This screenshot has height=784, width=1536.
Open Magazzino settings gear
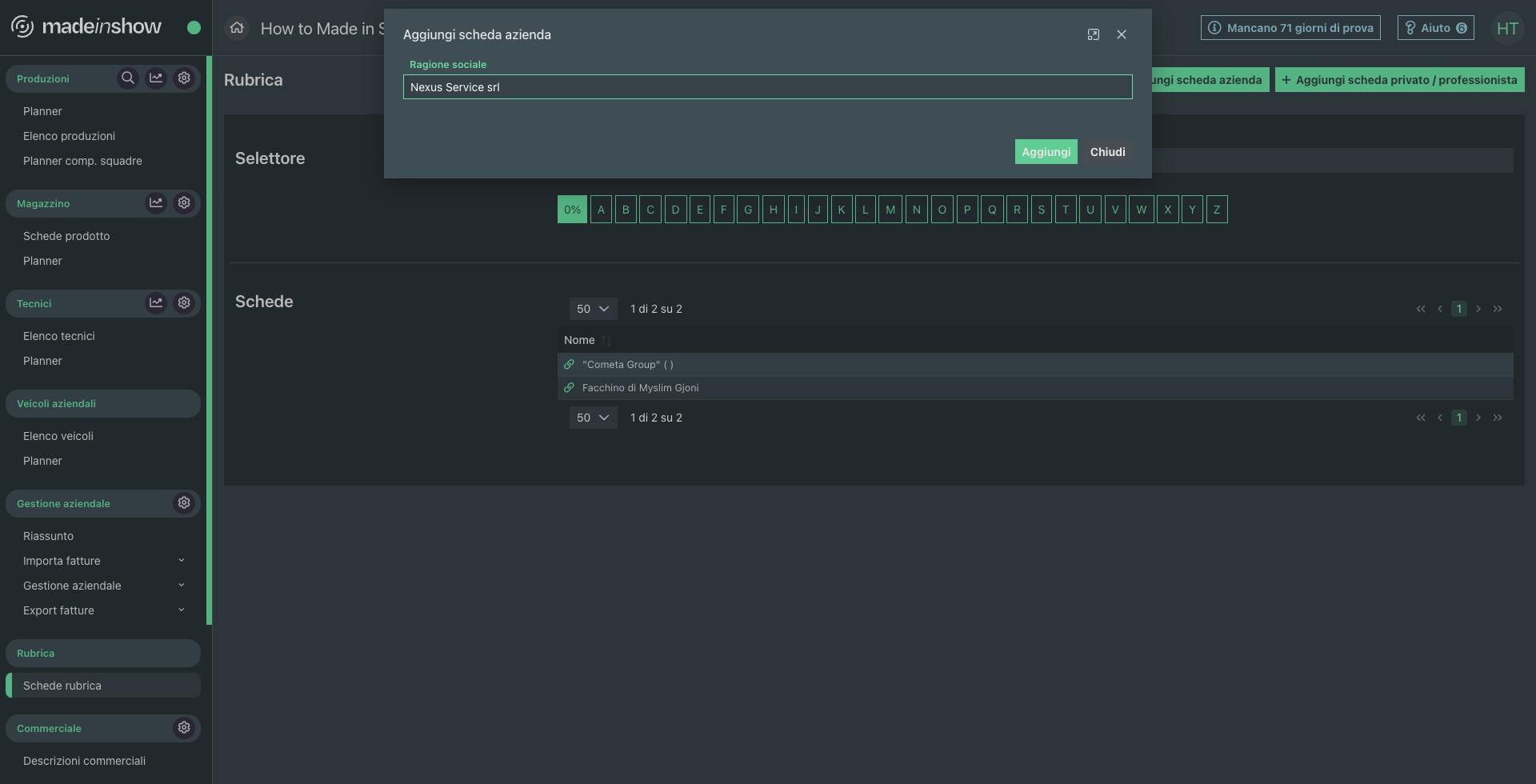pyautogui.click(x=184, y=203)
